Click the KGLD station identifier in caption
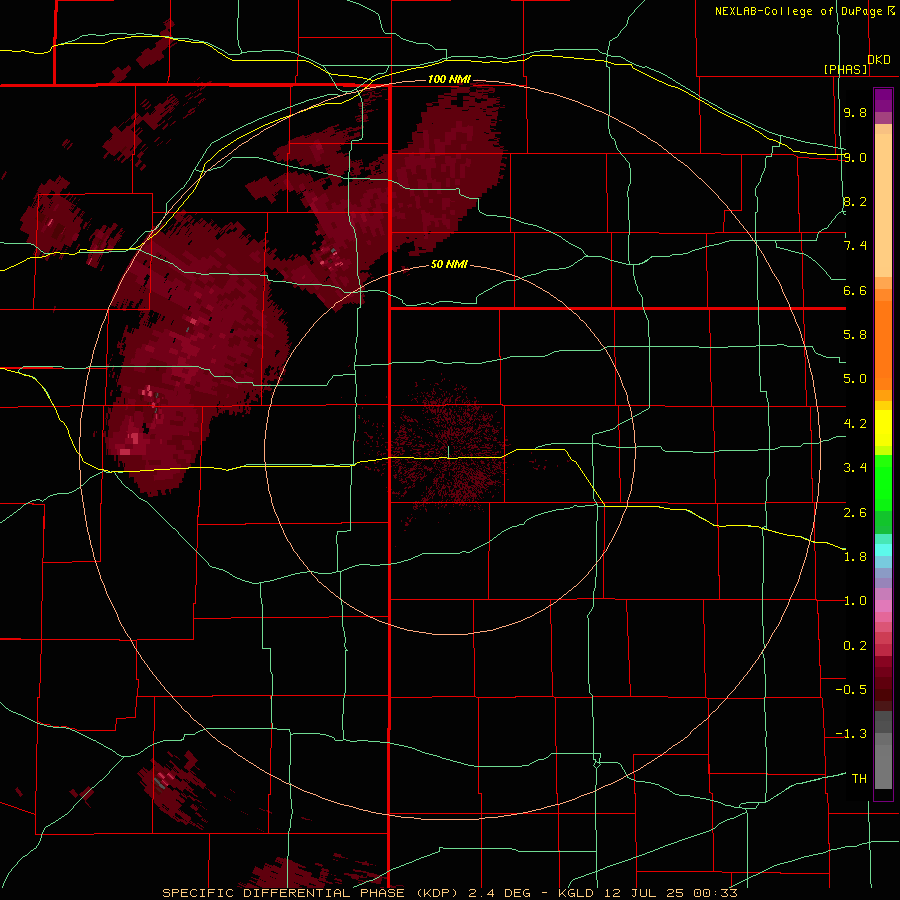The image size is (900, 900). click(578, 893)
